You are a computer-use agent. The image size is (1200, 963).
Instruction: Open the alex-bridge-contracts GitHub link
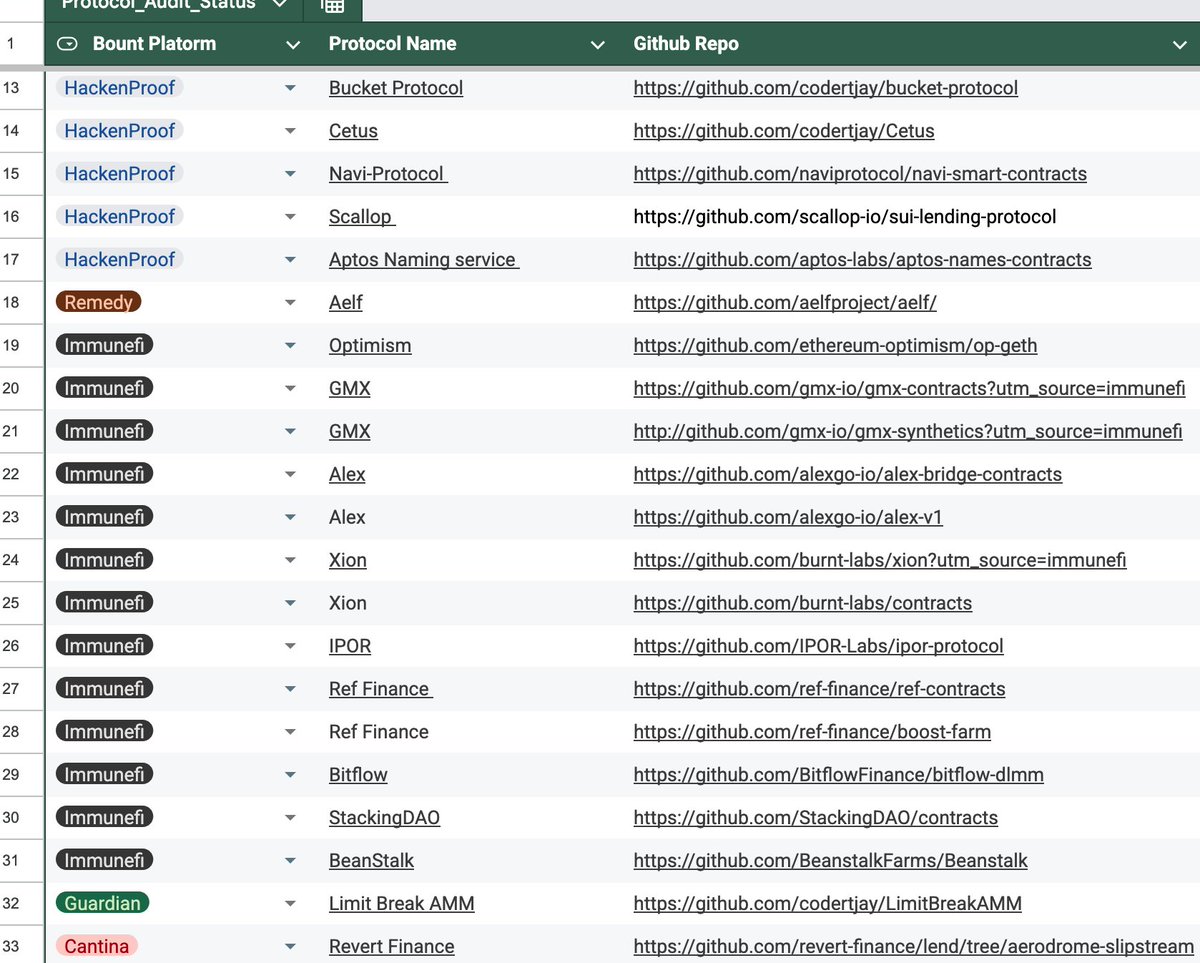click(x=848, y=475)
